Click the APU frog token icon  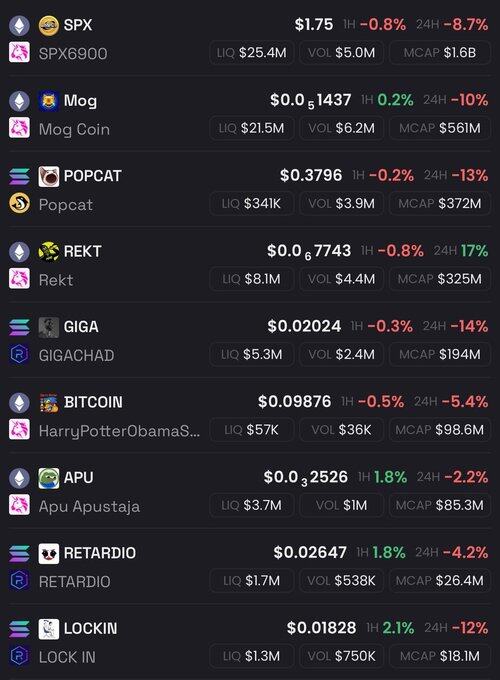[x=49, y=478]
